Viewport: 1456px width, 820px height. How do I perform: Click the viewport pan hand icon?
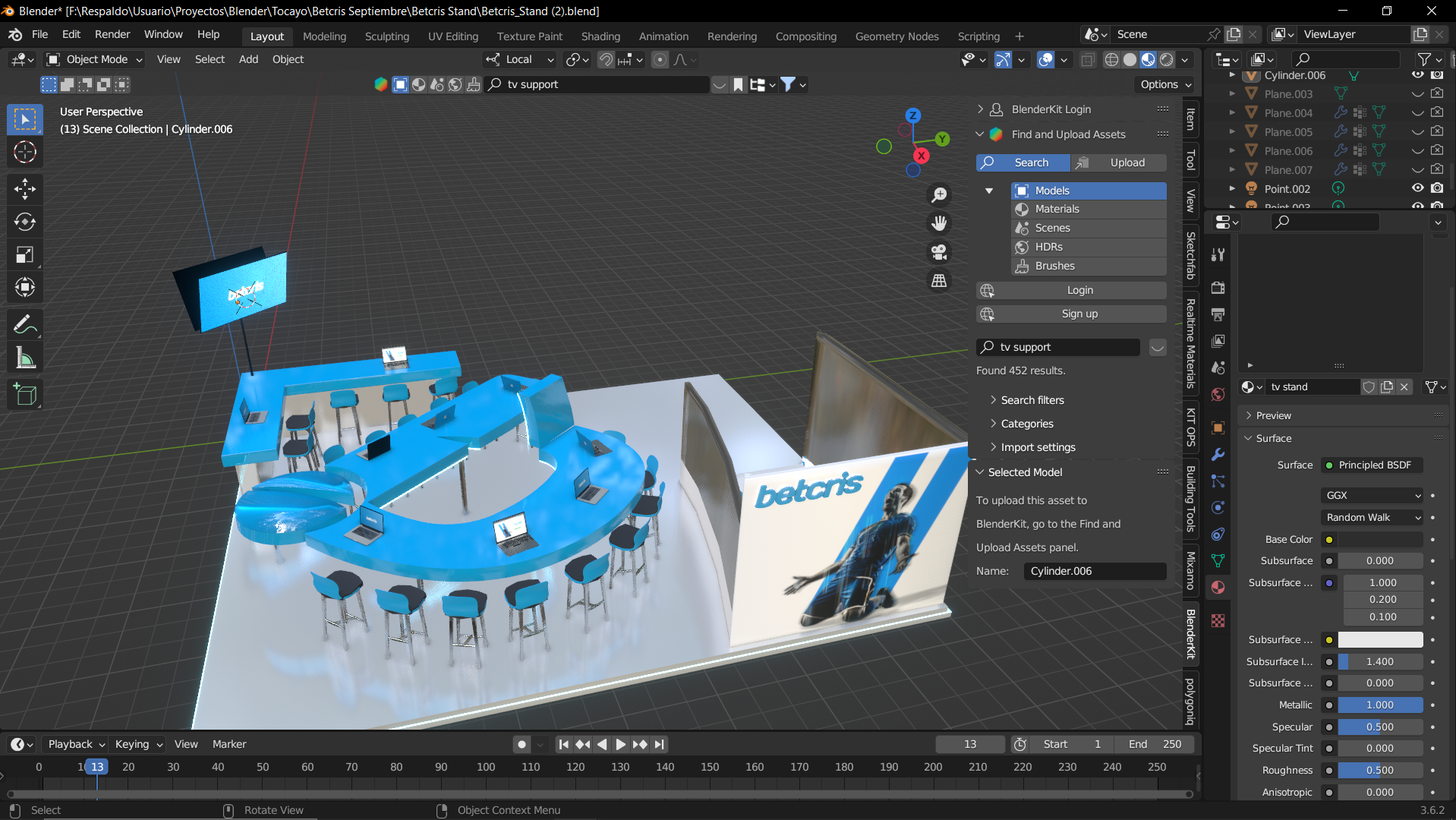(x=939, y=223)
